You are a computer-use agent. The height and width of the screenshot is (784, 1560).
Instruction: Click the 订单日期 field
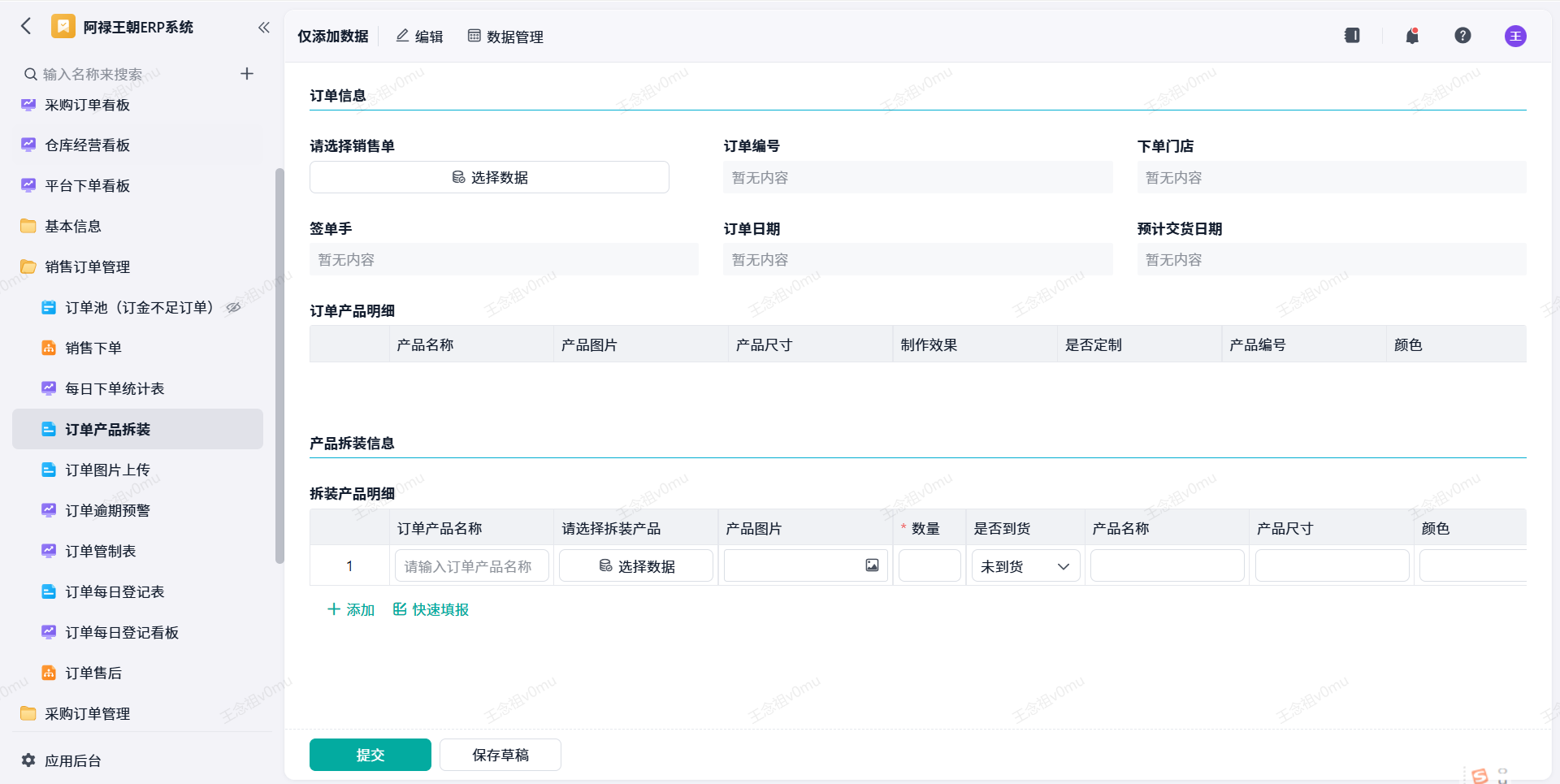918,259
